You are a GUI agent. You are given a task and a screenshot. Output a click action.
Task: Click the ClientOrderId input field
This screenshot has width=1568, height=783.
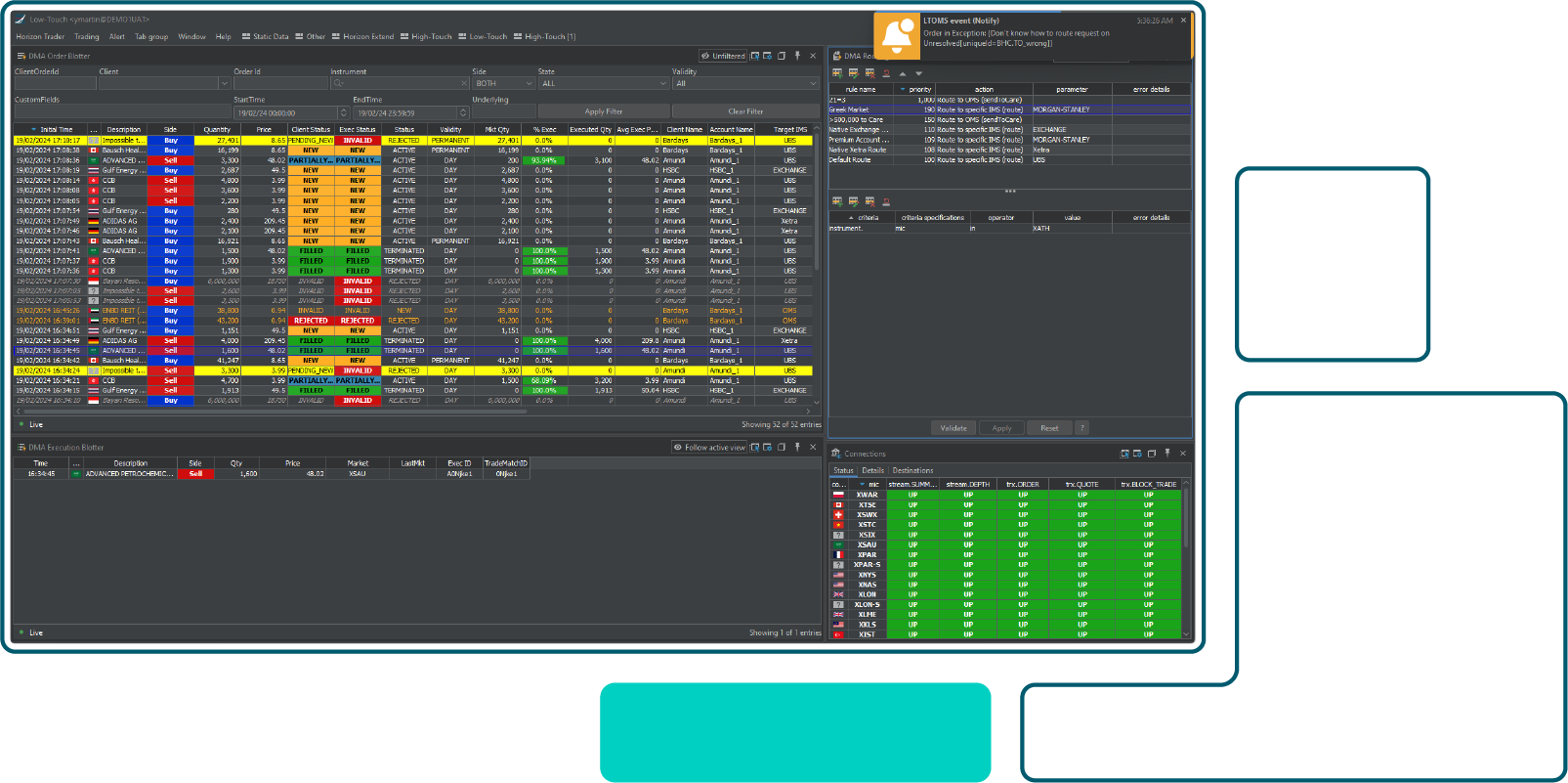tap(55, 83)
